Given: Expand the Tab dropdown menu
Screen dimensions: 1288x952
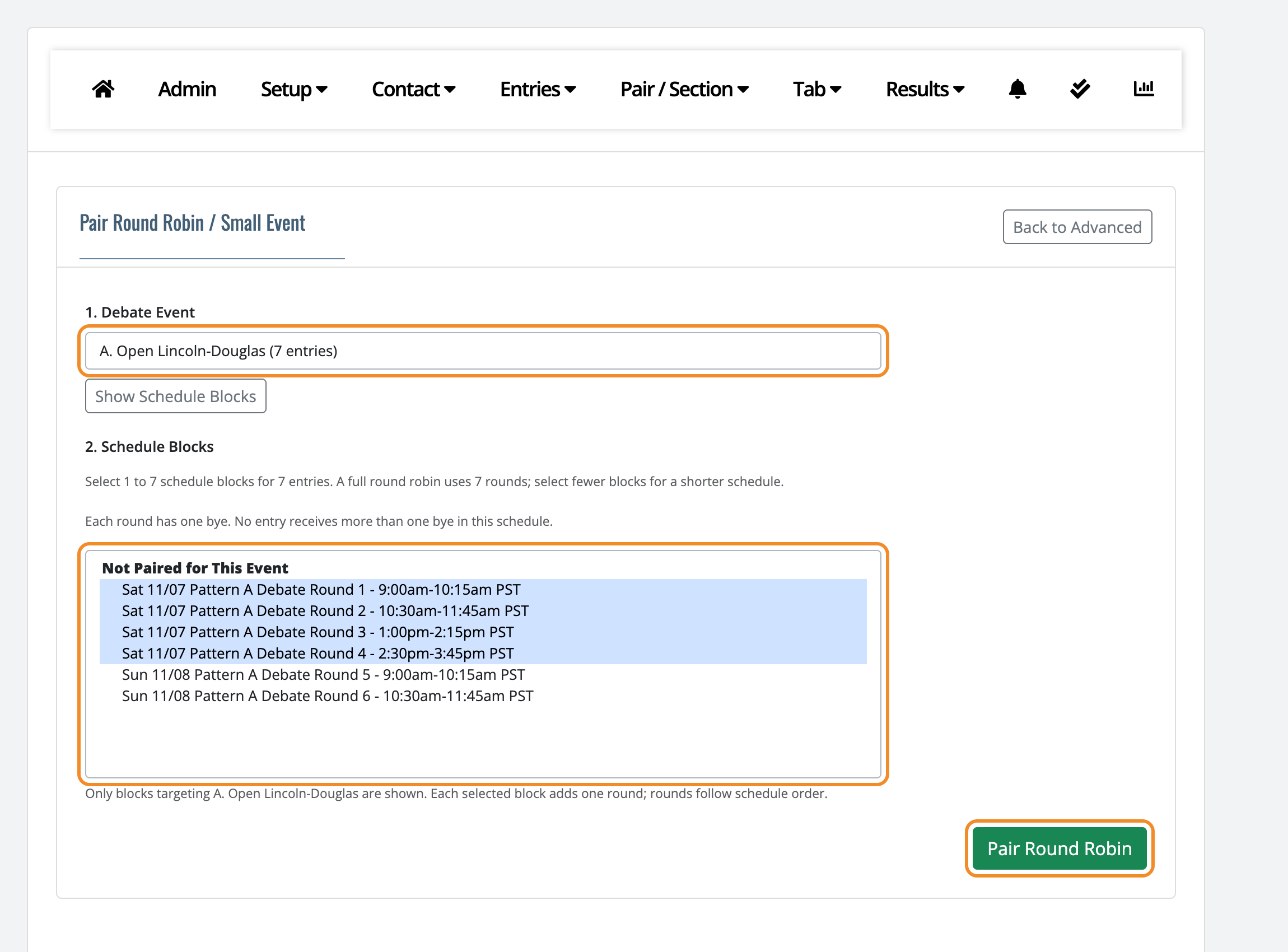Looking at the screenshot, I should click(816, 90).
